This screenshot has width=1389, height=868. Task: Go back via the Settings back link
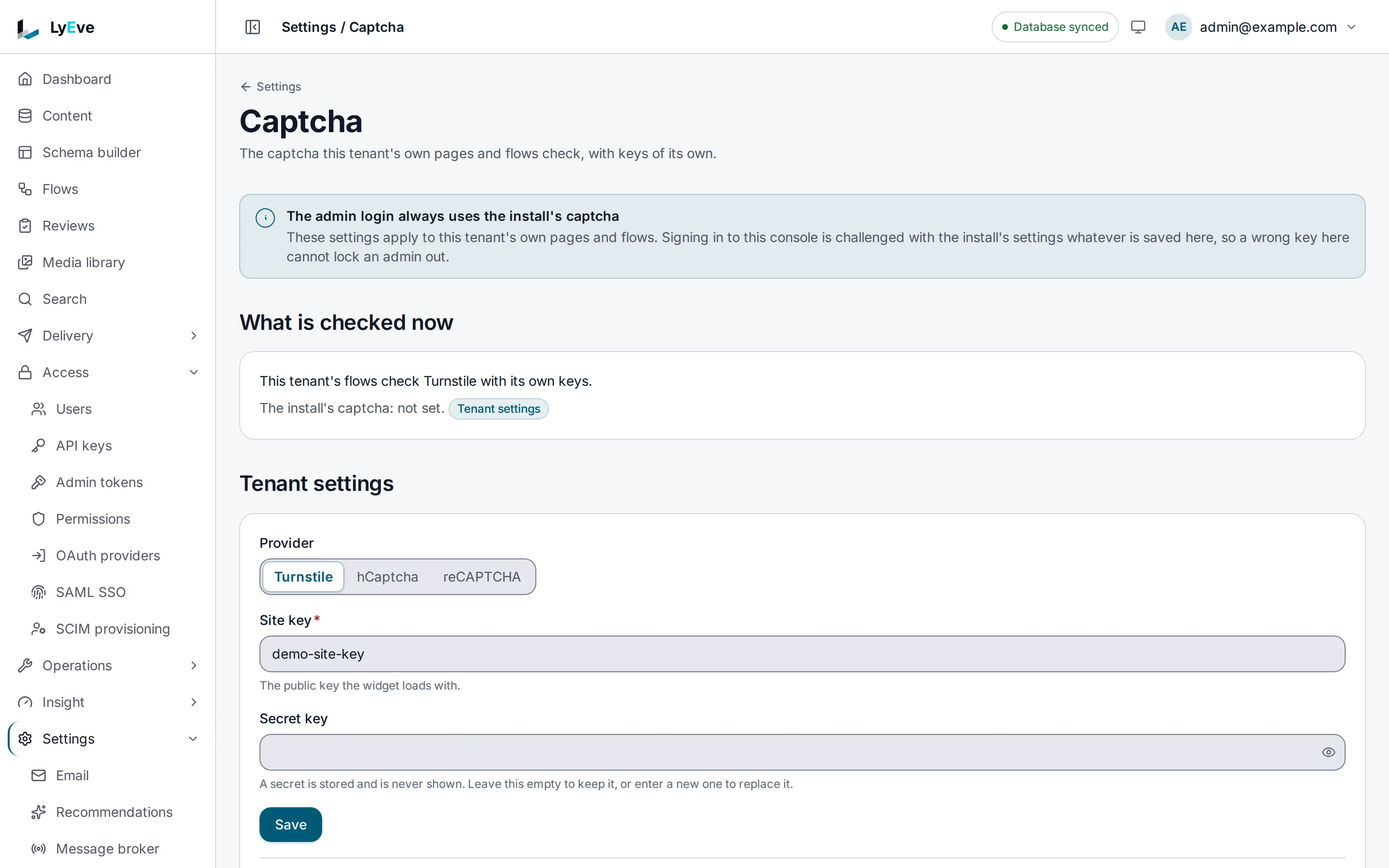271,87
